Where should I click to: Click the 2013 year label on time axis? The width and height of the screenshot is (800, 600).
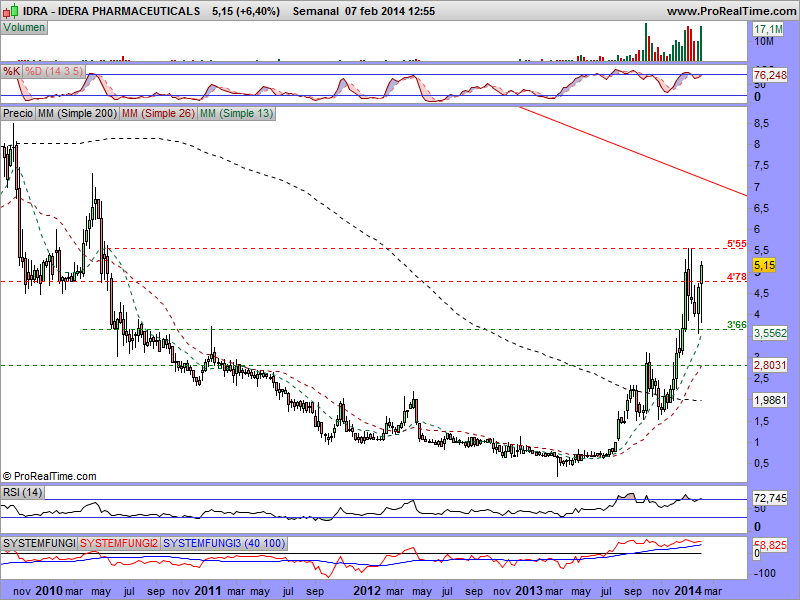[x=529, y=591]
